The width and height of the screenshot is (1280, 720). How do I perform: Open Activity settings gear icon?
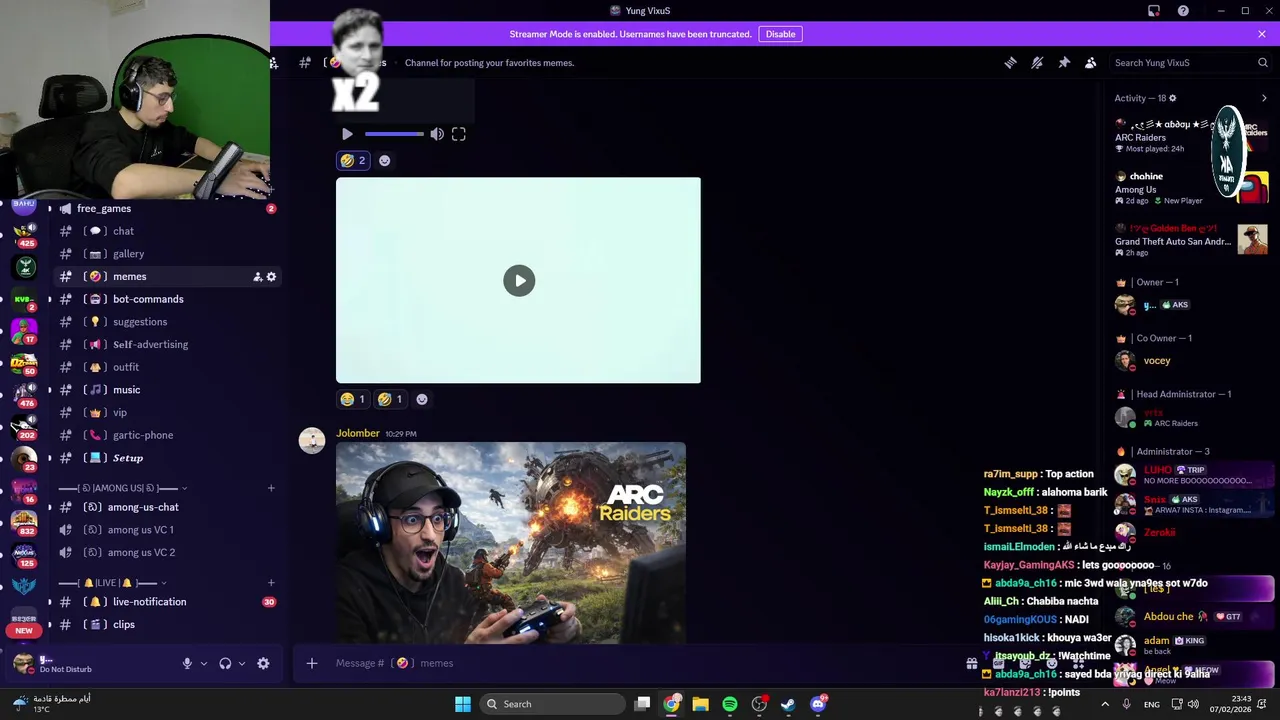coord(1173,98)
